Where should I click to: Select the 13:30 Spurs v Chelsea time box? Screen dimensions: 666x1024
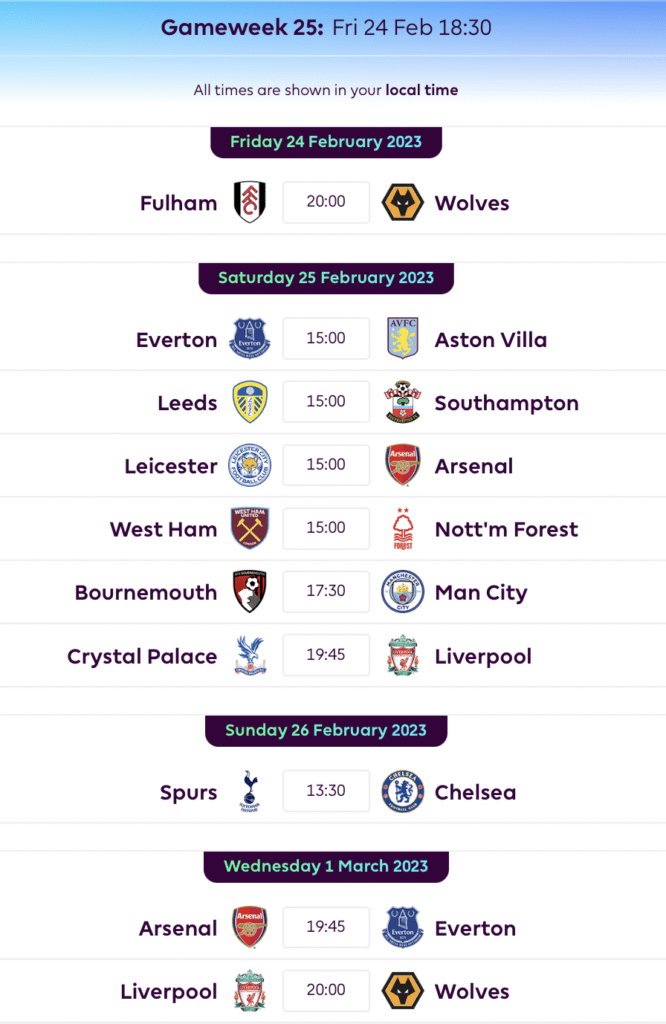click(x=326, y=791)
